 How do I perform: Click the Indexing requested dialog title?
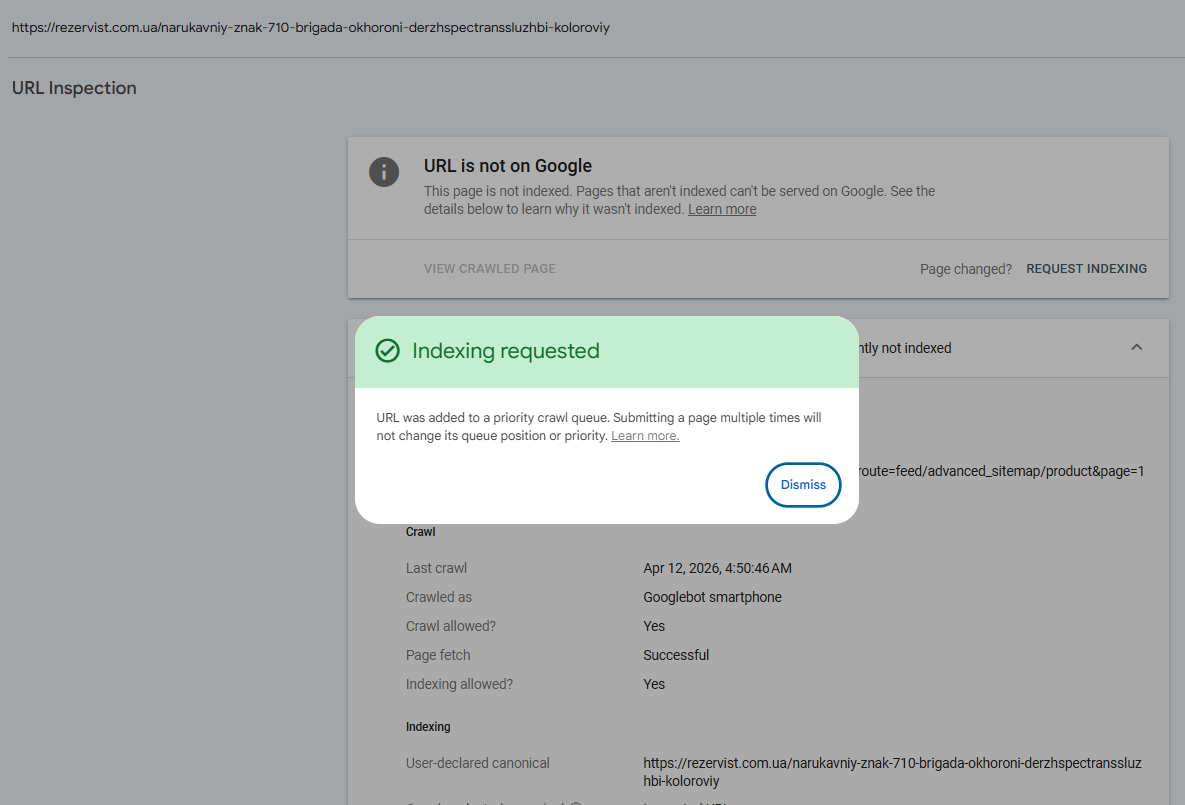(x=506, y=351)
